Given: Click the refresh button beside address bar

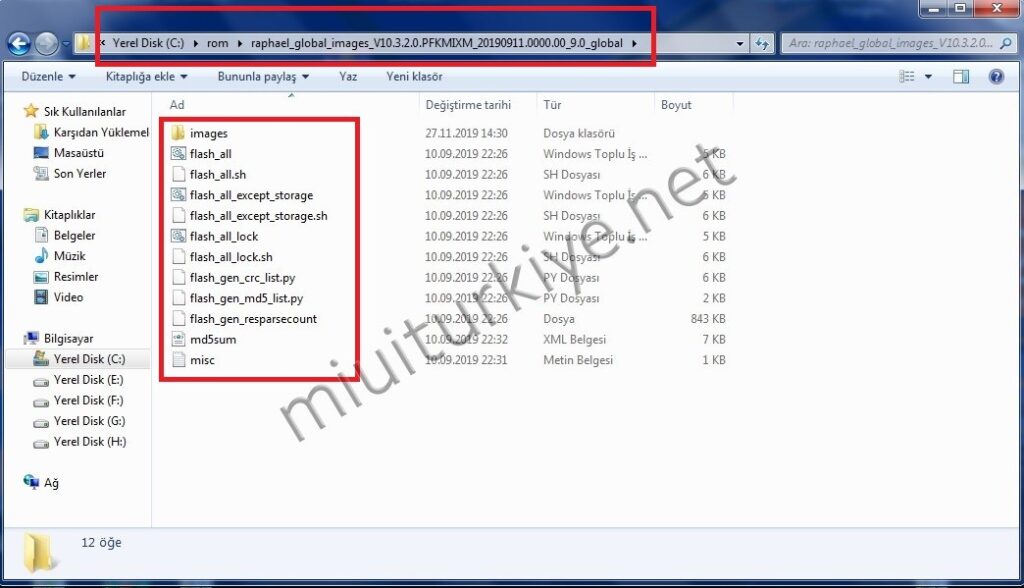Looking at the screenshot, I should 763,44.
